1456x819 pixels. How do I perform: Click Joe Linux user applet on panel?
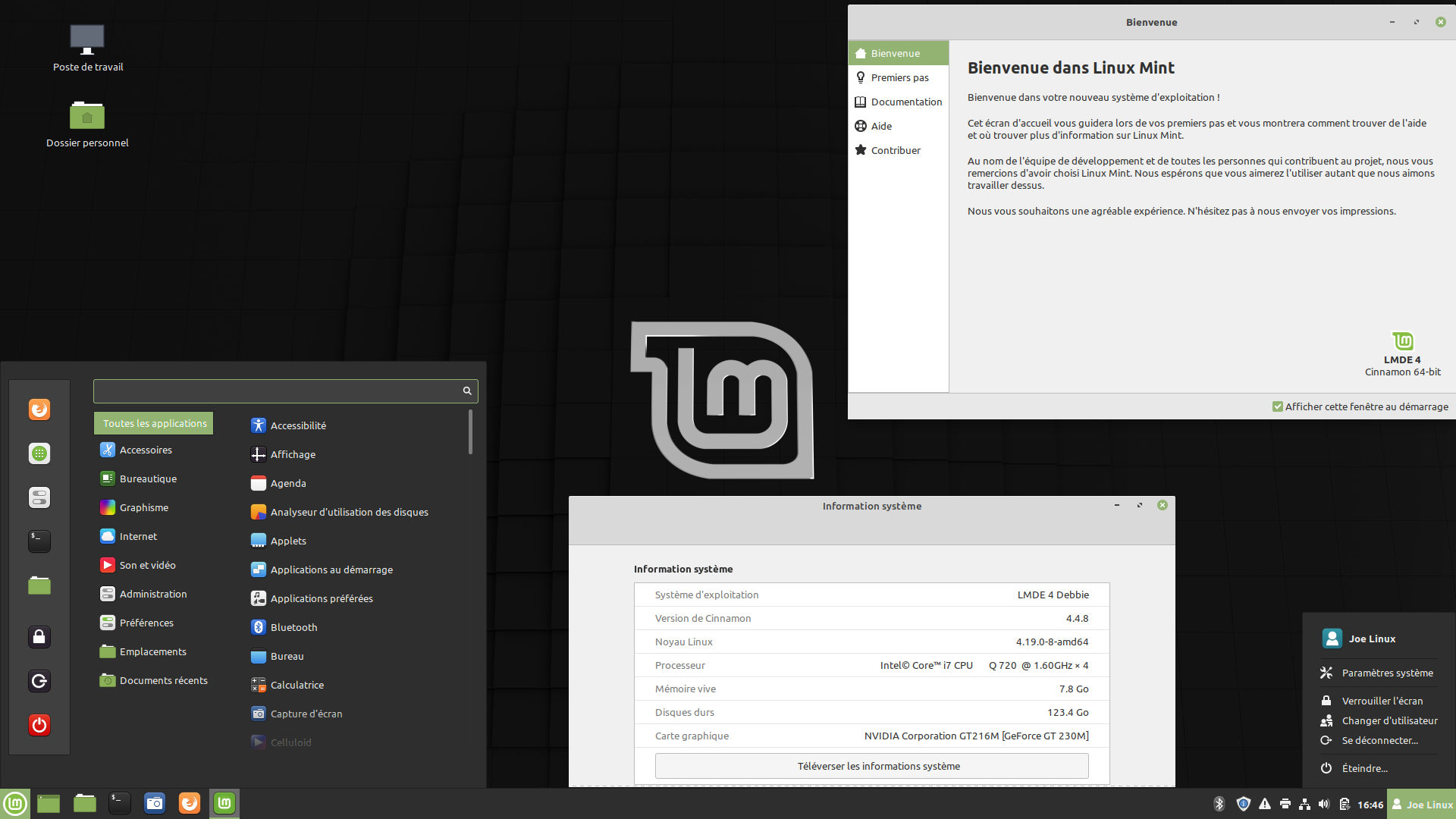pyautogui.click(x=1422, y=804)
